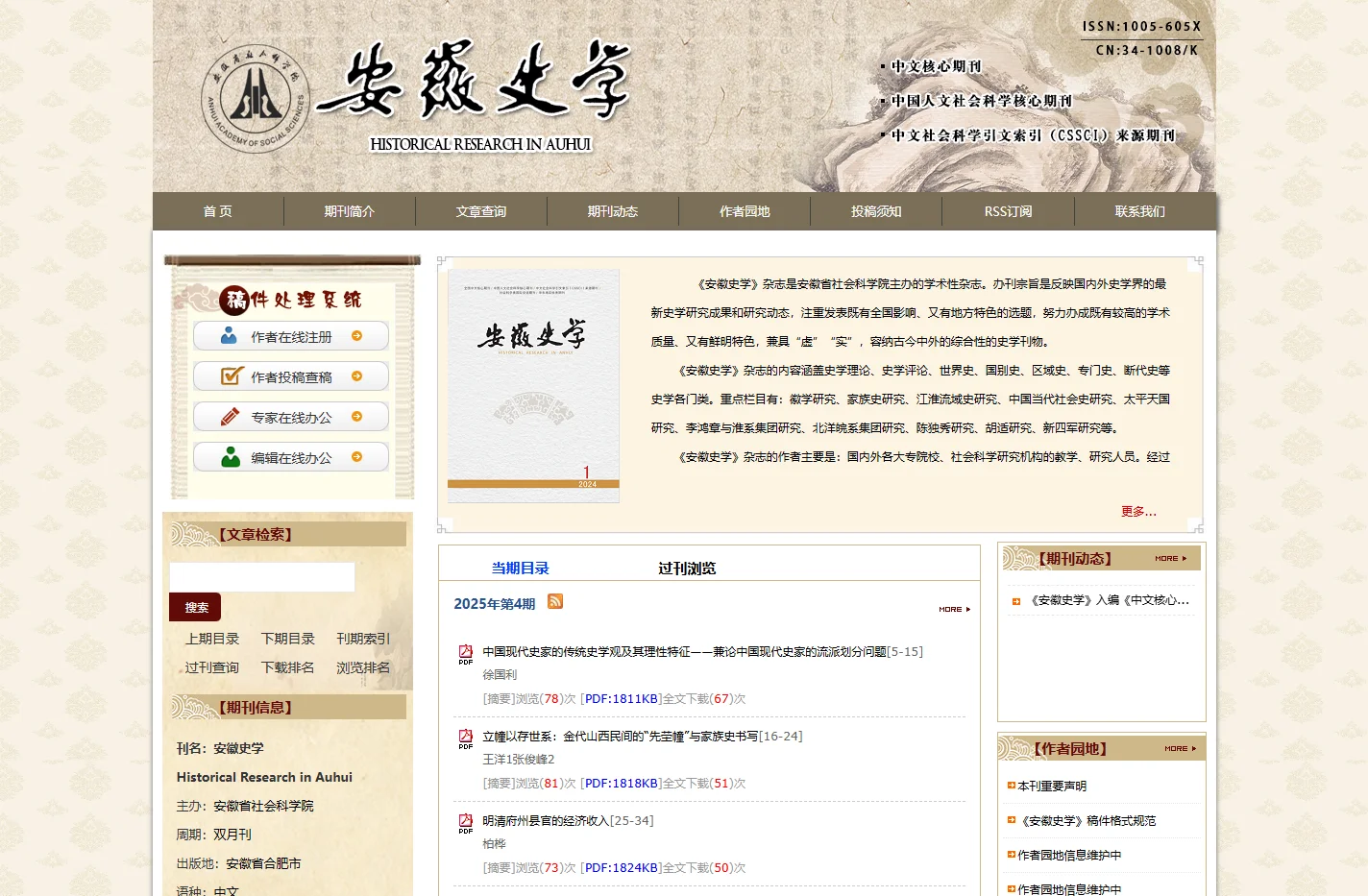This screenshot has height=896, width=1368.
Task: Click the Anhui Academy of Social Sciences logo
Action: tap(256, 99)
